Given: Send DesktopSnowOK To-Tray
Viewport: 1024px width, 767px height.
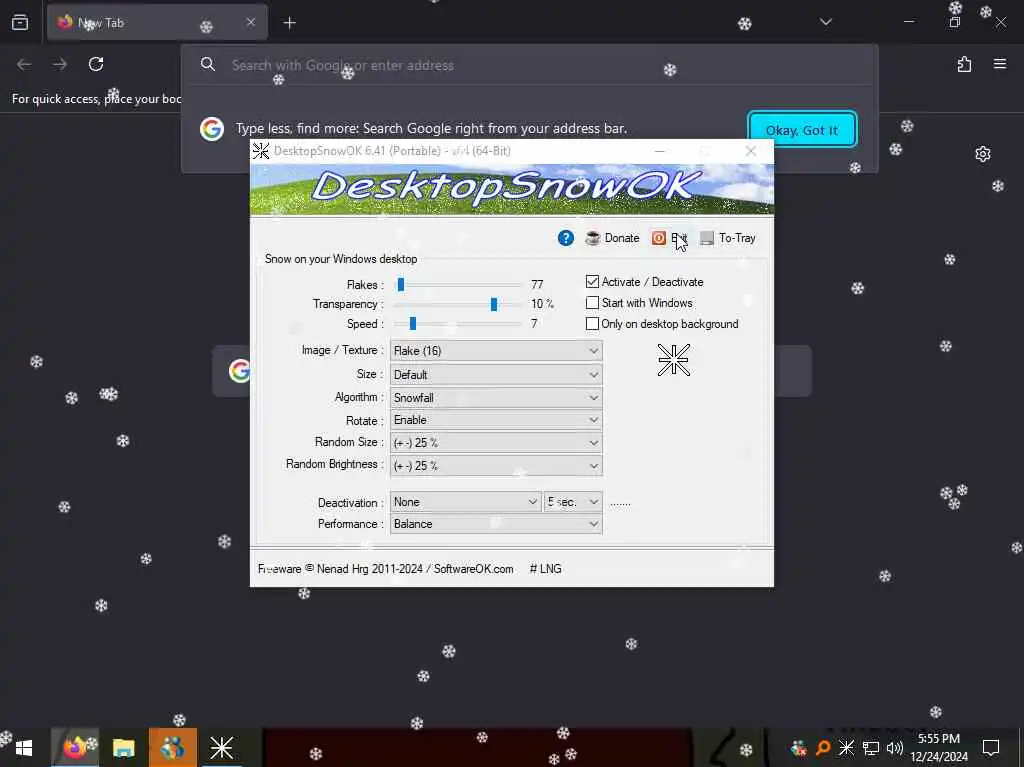Looking at the screenshot, I should [x=728, y=238].
